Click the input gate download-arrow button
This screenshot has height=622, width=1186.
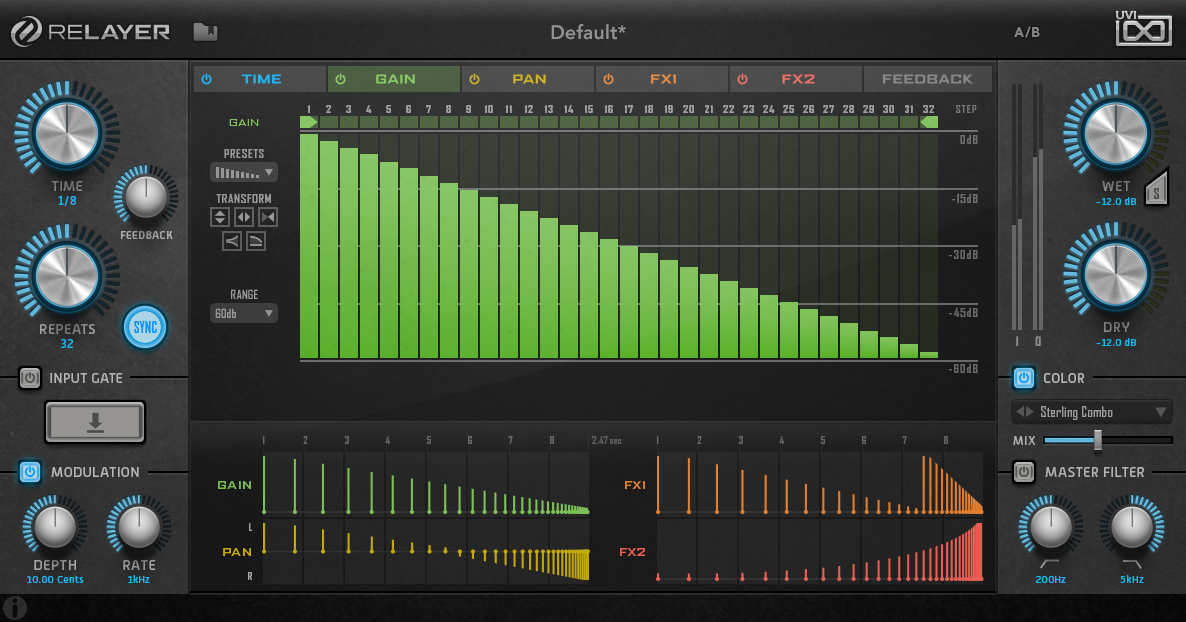point(95,421)
